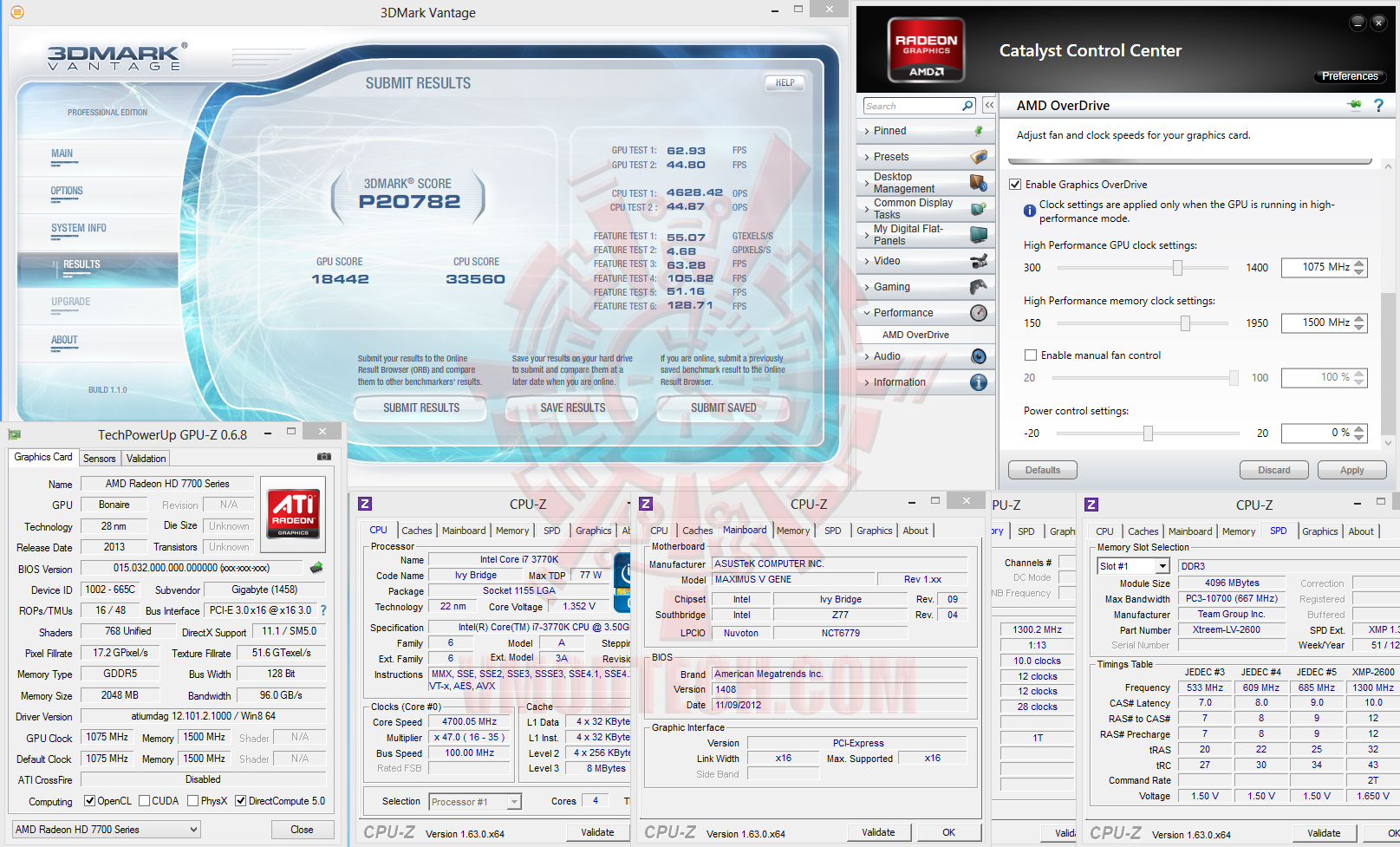Toggle the DirectCompute 5.0 checkbox in GPU-Z
This screenshot has height=847, width=1400.
click(x=241, y=801)
